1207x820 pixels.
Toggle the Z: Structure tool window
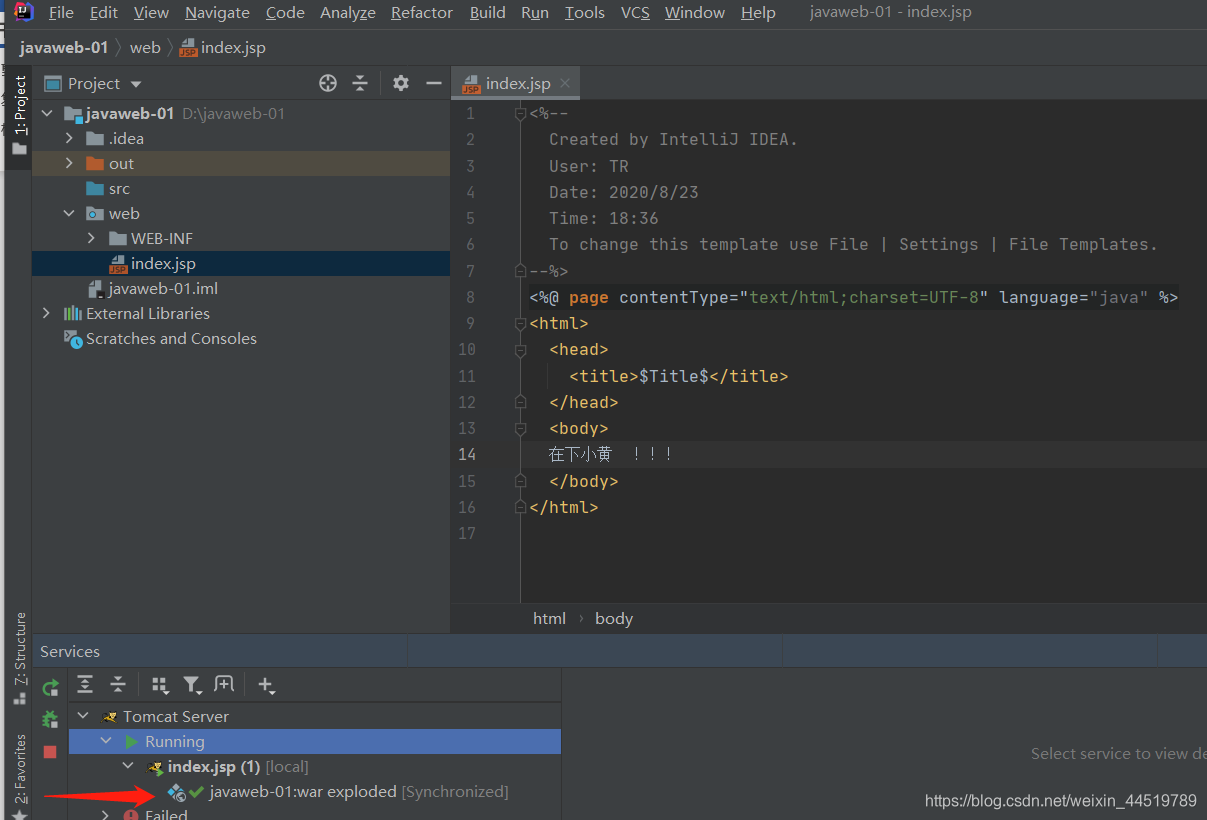20,657
